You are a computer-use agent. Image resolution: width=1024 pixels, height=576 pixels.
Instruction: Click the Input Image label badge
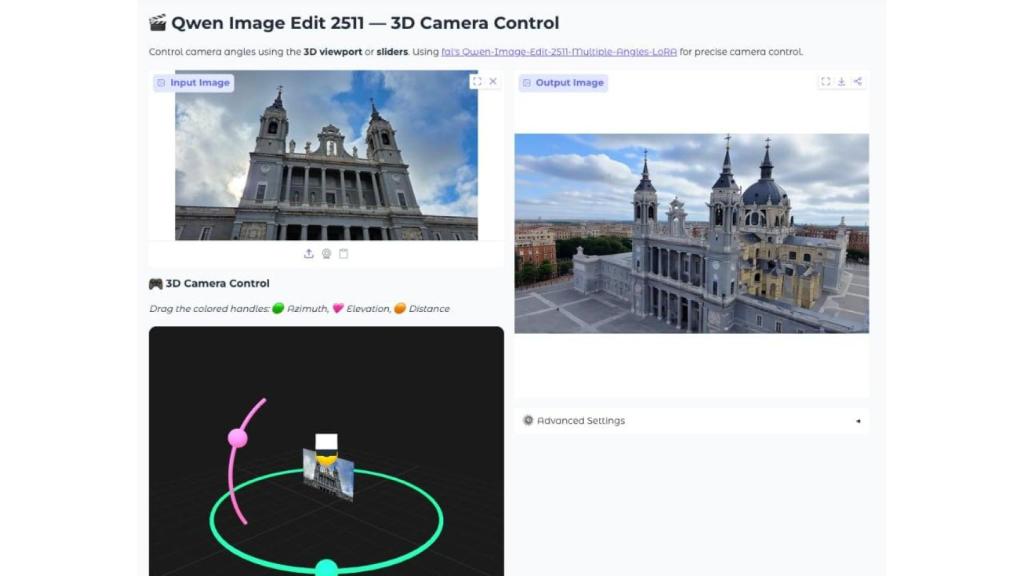(x=194, y=83)
